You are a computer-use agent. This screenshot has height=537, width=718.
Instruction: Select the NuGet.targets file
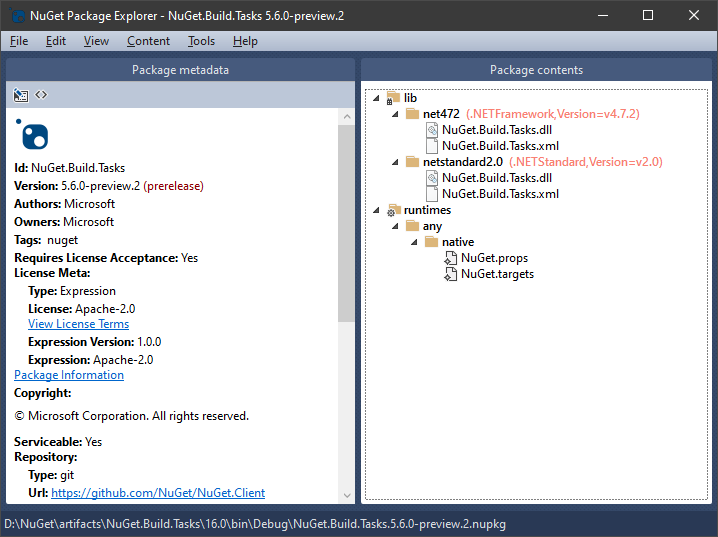[x=497, y=274]
